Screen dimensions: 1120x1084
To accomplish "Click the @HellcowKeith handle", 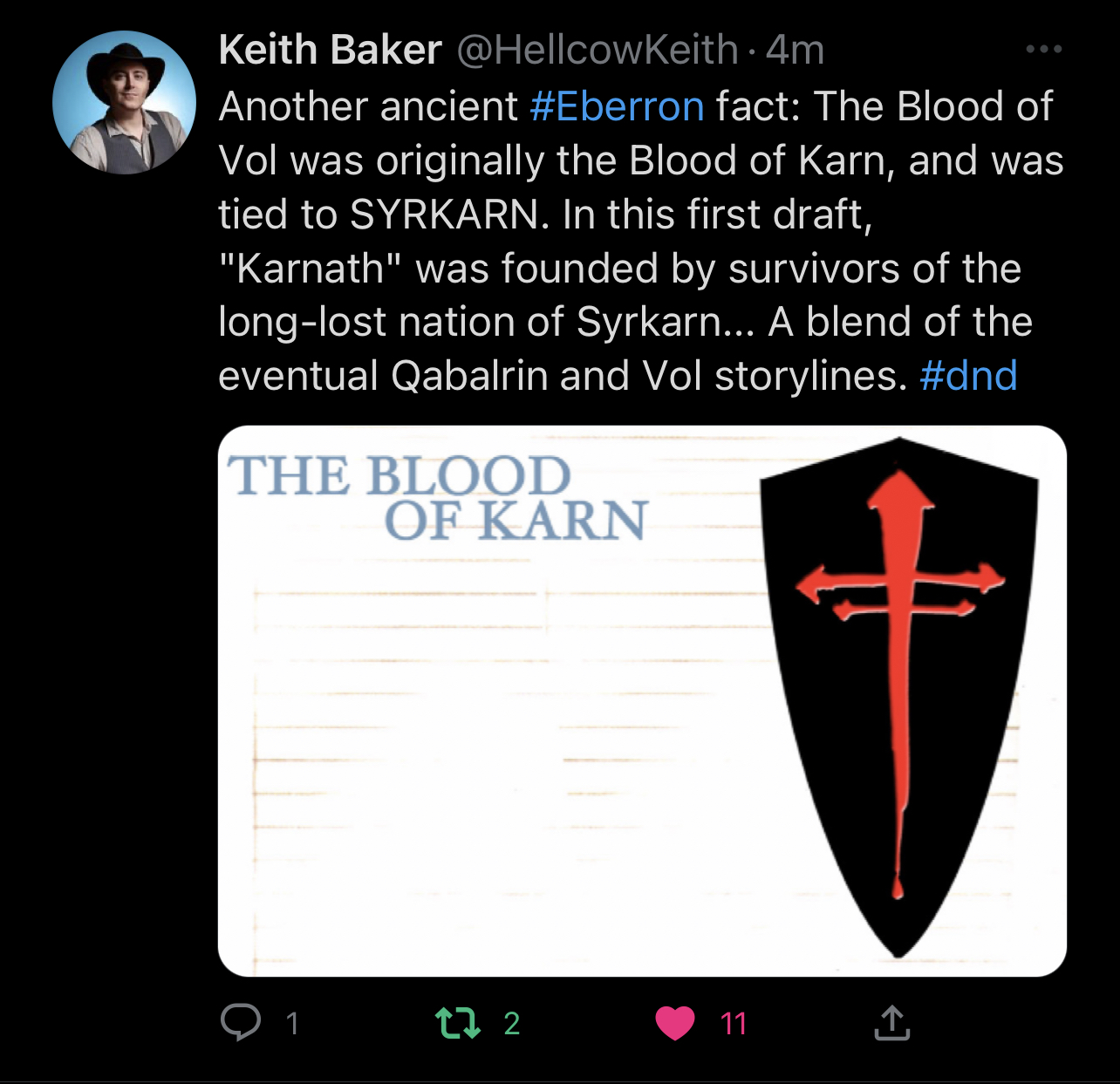I will [598, 50].
